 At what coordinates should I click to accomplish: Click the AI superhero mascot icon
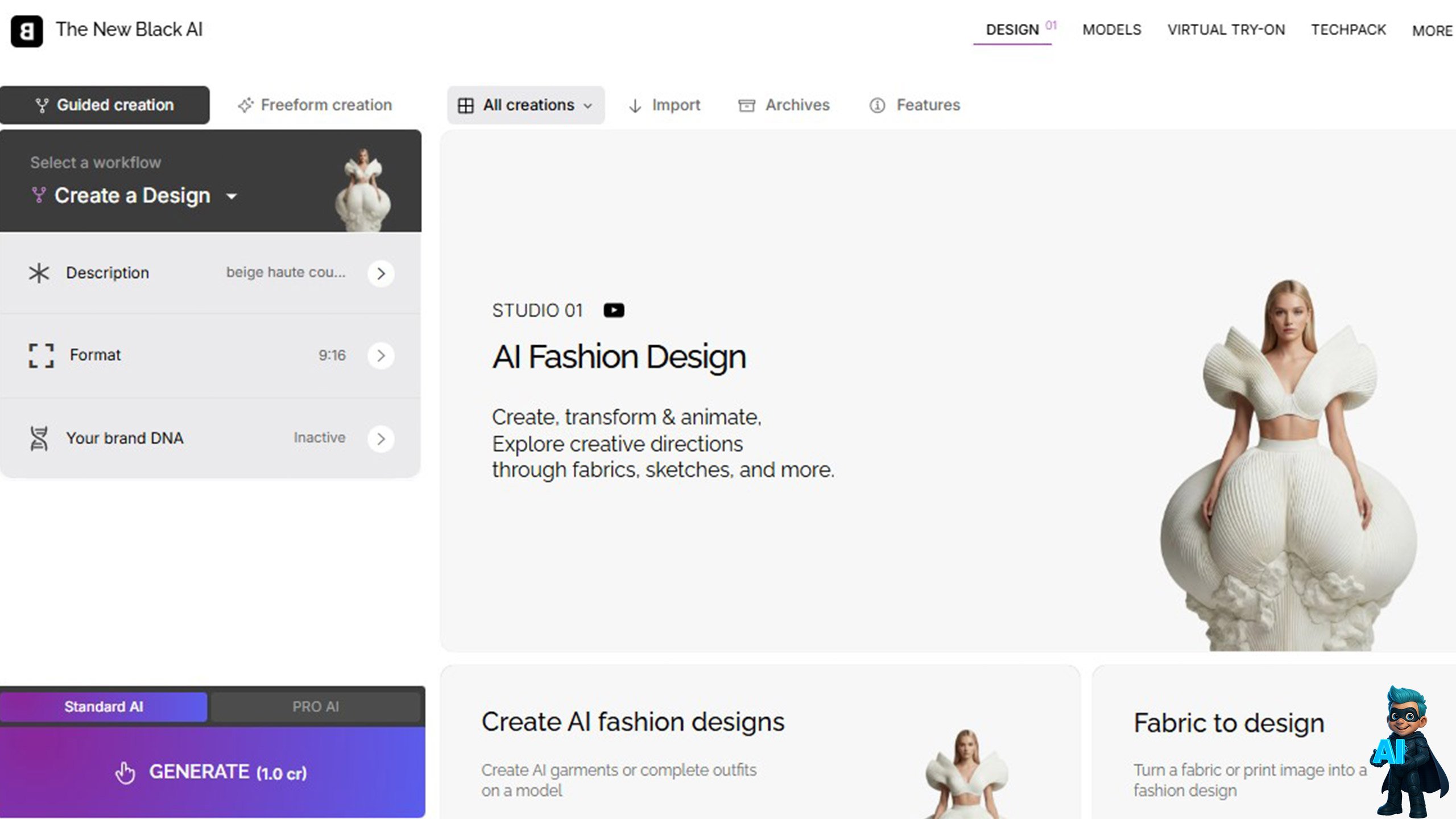click(x=1409, y=752)
